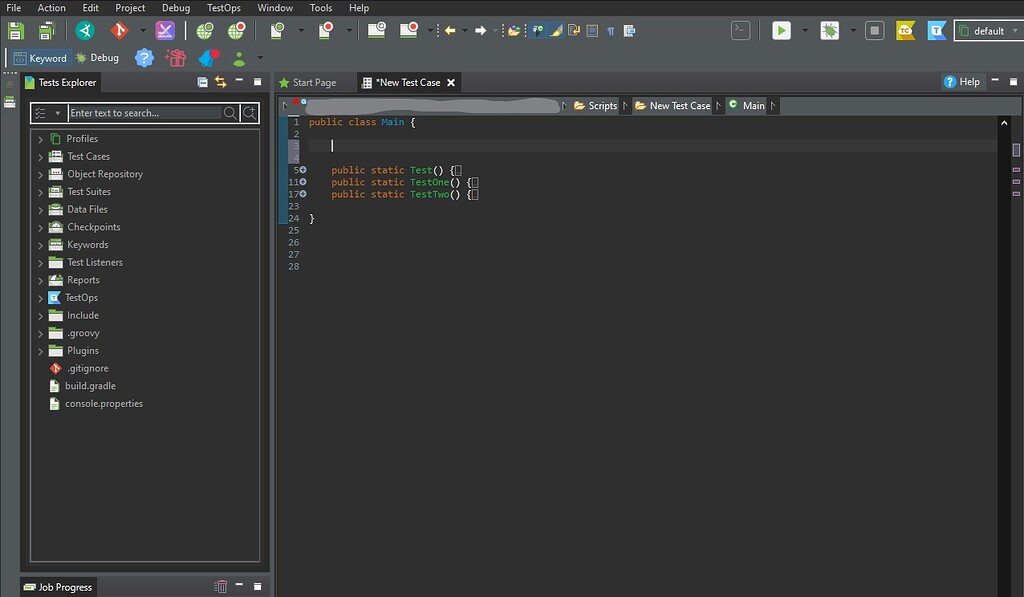
Task: Stop execution with the stop icon
Action: [873, 30]
